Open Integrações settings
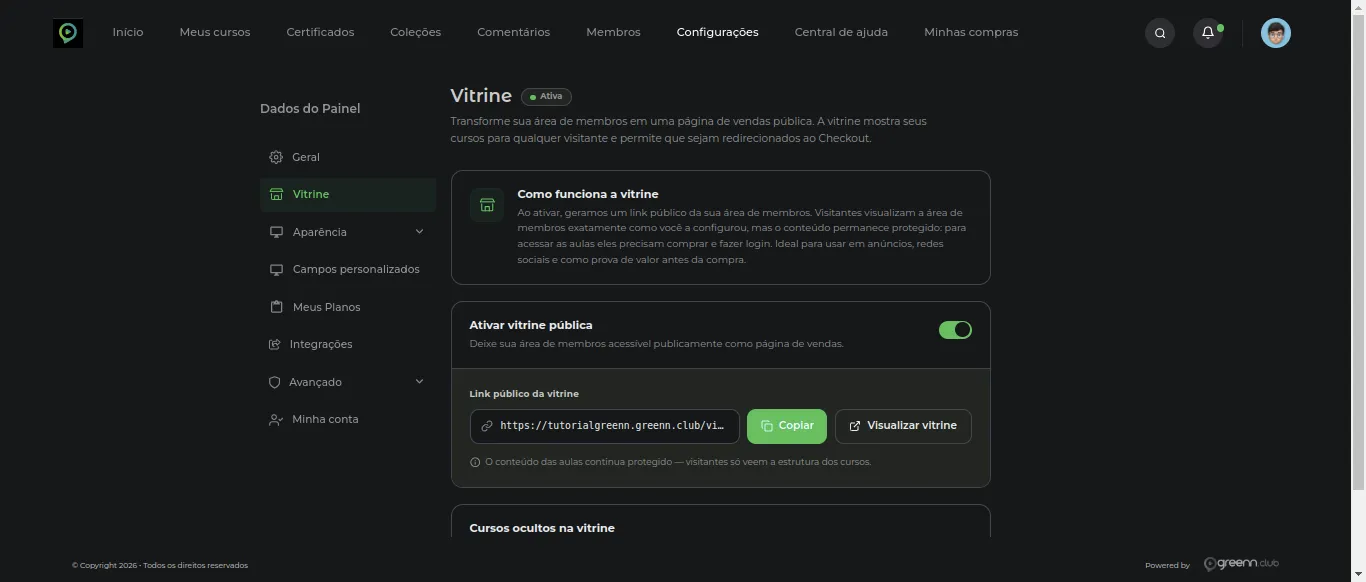 348,344
